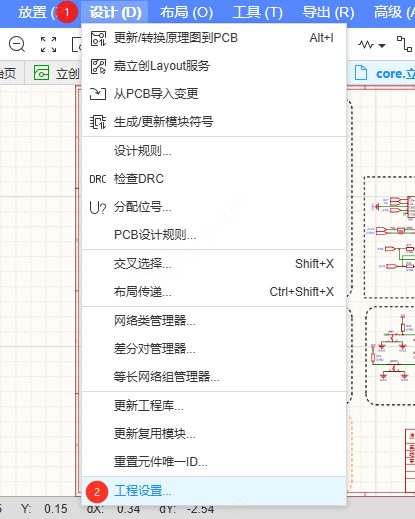Open 差分对管理器...
This screenshot has height=519, width=415.
pos(214,349)
